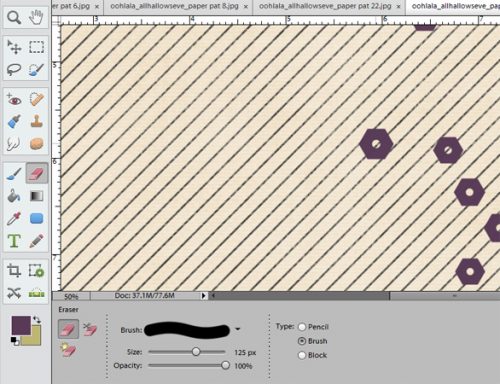500x384 pixels.
Task: Activate the Crop tool
Action: [x=14, y=270]
